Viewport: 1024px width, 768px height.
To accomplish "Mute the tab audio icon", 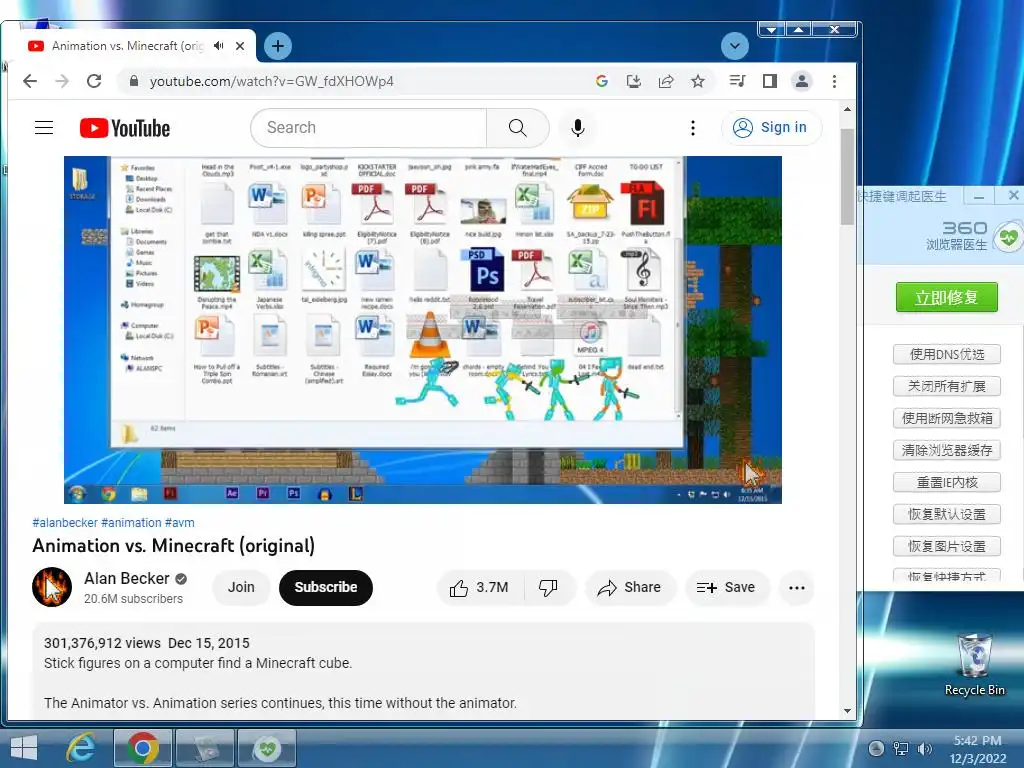I will point(218,46).
